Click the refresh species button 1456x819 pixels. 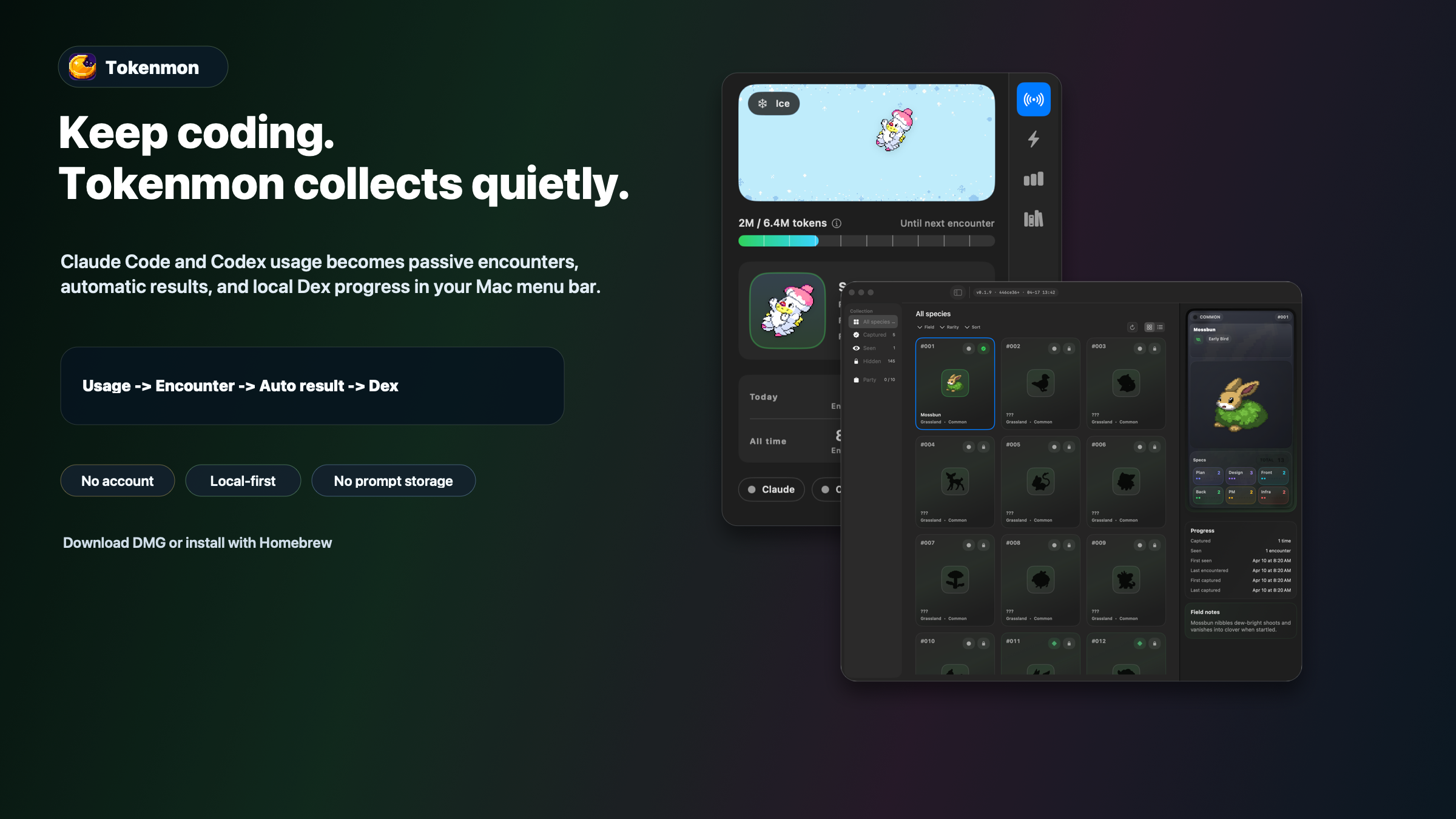coord(1132,328)
